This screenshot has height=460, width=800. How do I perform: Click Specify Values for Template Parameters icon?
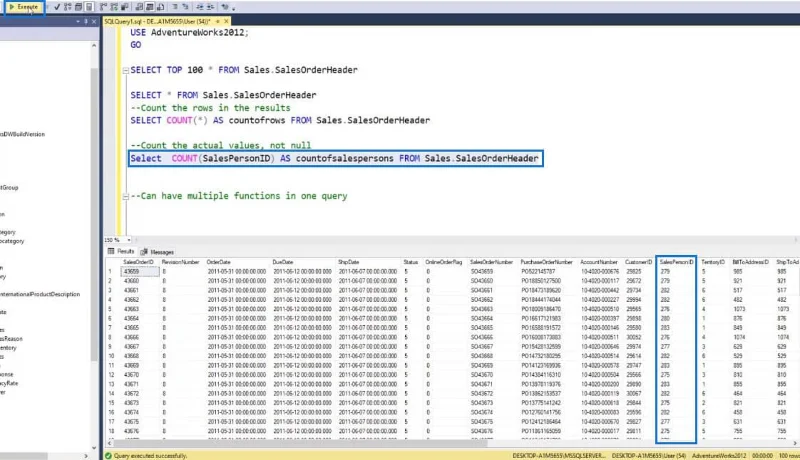click(x=224, y=7)
